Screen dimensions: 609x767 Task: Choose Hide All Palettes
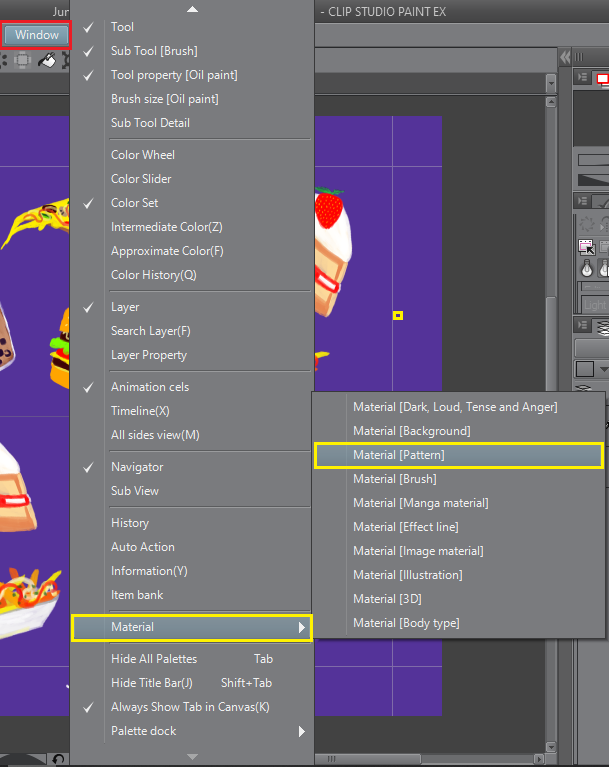[x=191, y=659]
